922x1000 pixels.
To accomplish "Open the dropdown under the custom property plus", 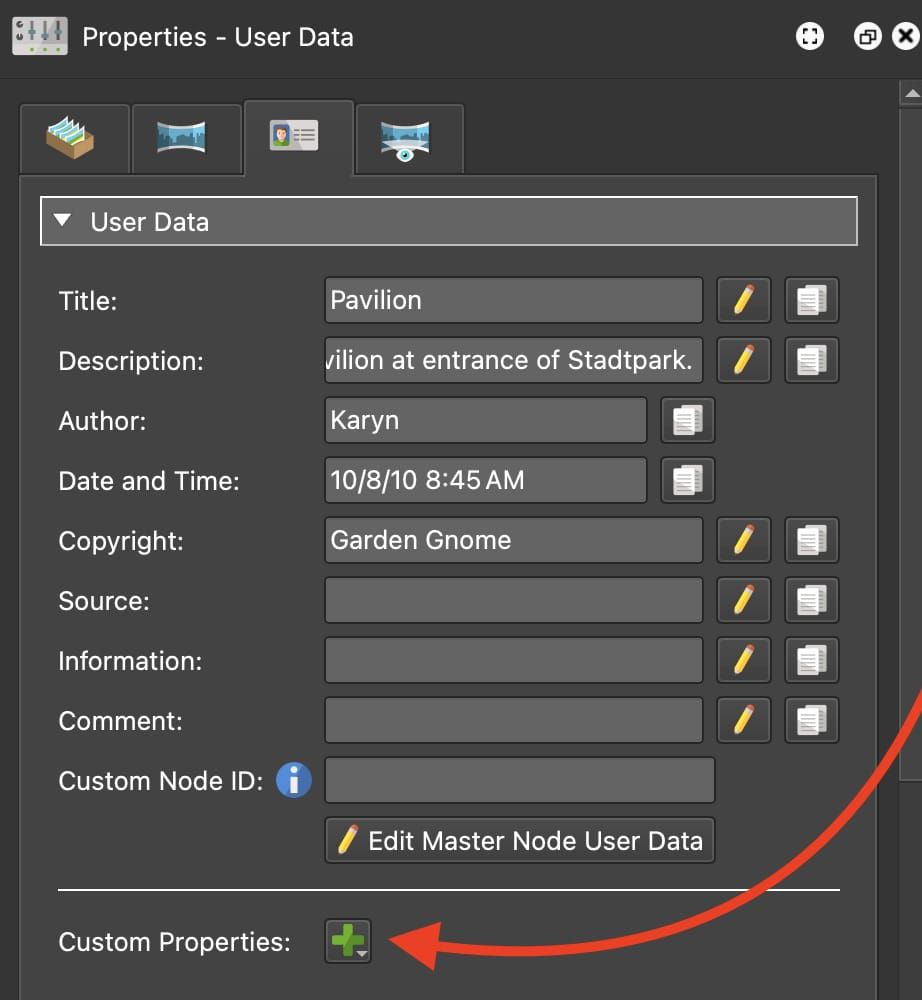I will pyautogui.click(x=361, y=953).
